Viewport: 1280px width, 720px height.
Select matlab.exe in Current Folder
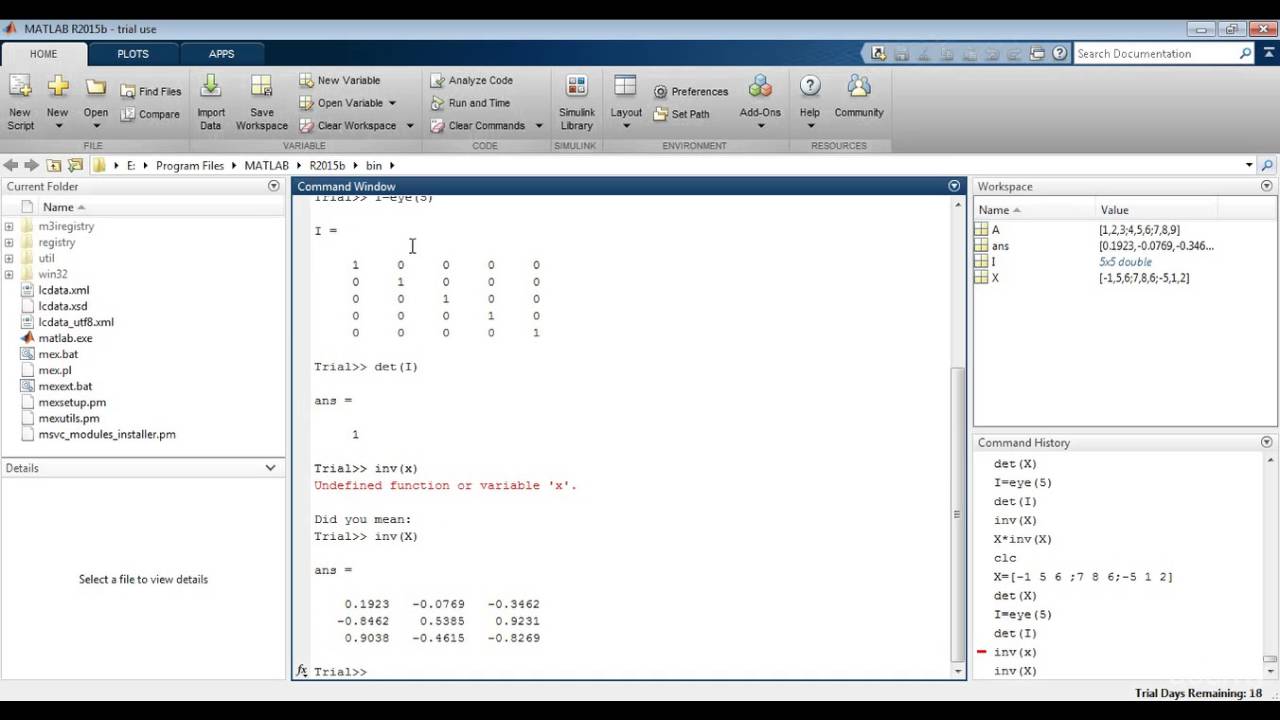pos(64,338)
